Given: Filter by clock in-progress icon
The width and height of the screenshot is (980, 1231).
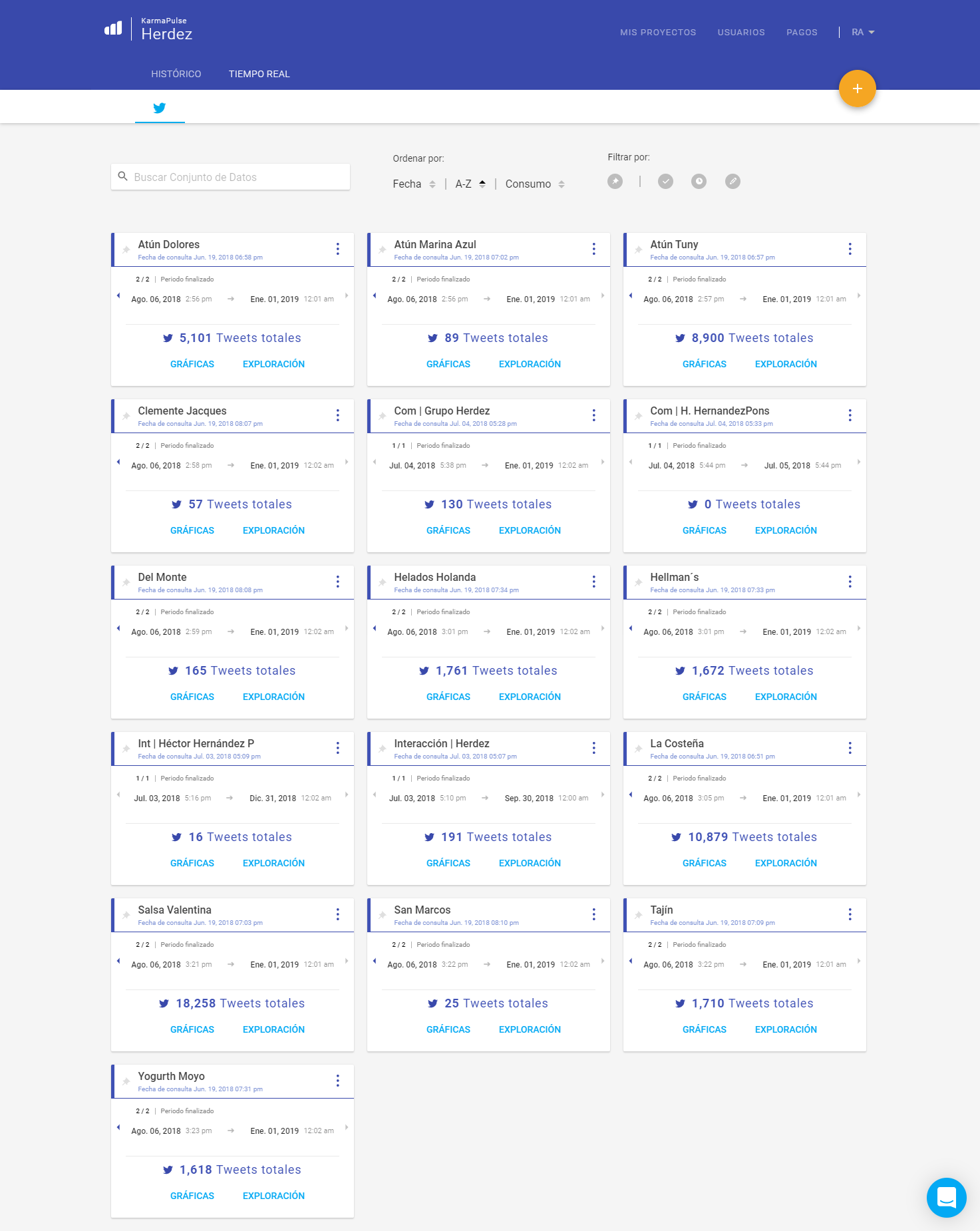Looking at the screenshot, I should point(699,181).
